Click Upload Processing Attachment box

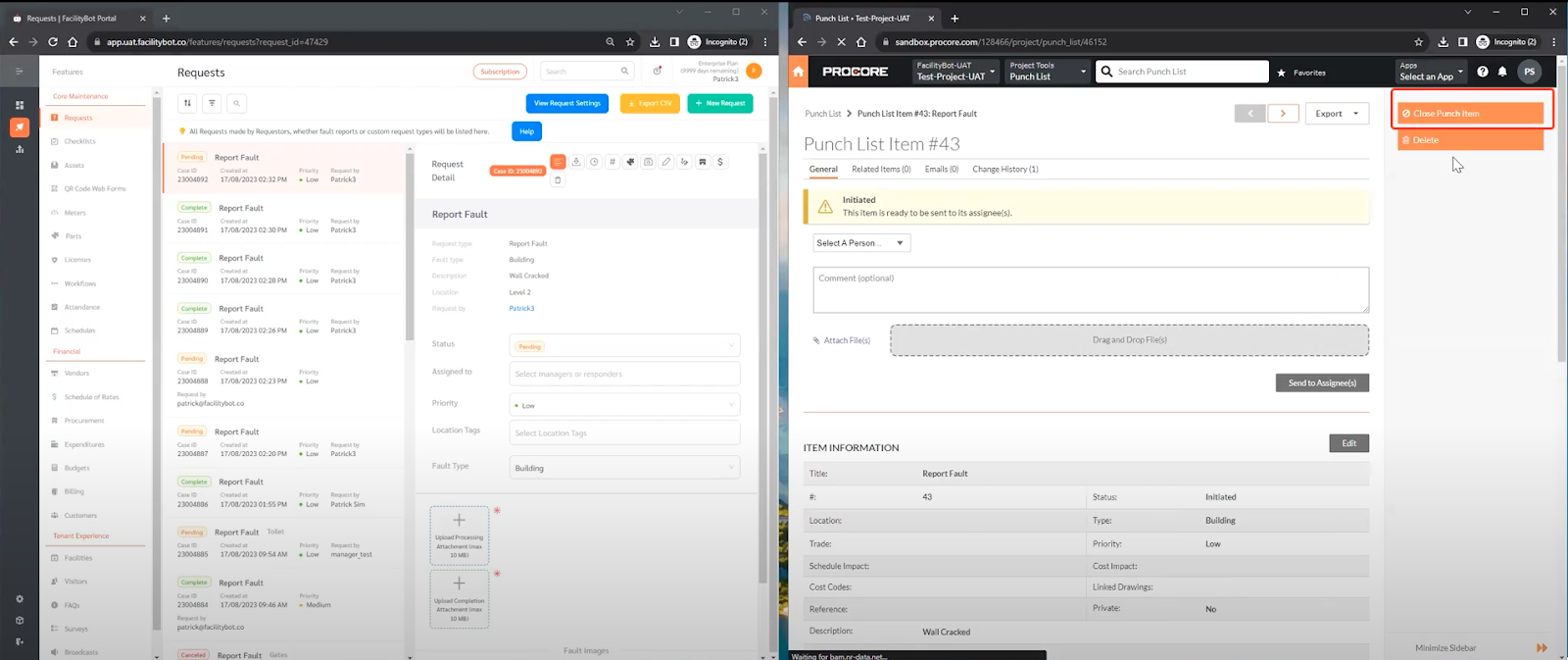pyautogui.click(x=459, y=534)
